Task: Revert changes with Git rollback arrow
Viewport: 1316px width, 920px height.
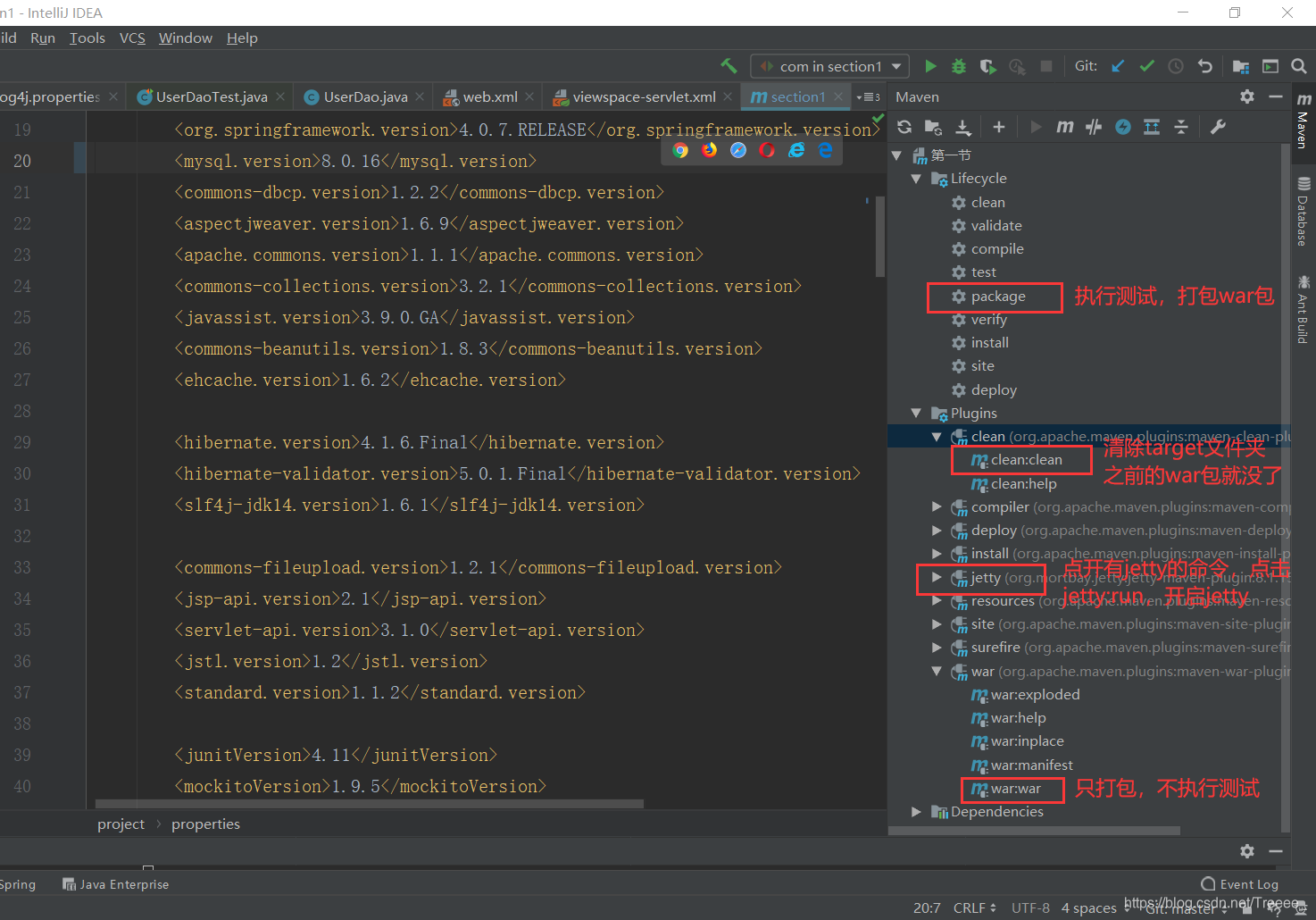Action: [1205, 66]
